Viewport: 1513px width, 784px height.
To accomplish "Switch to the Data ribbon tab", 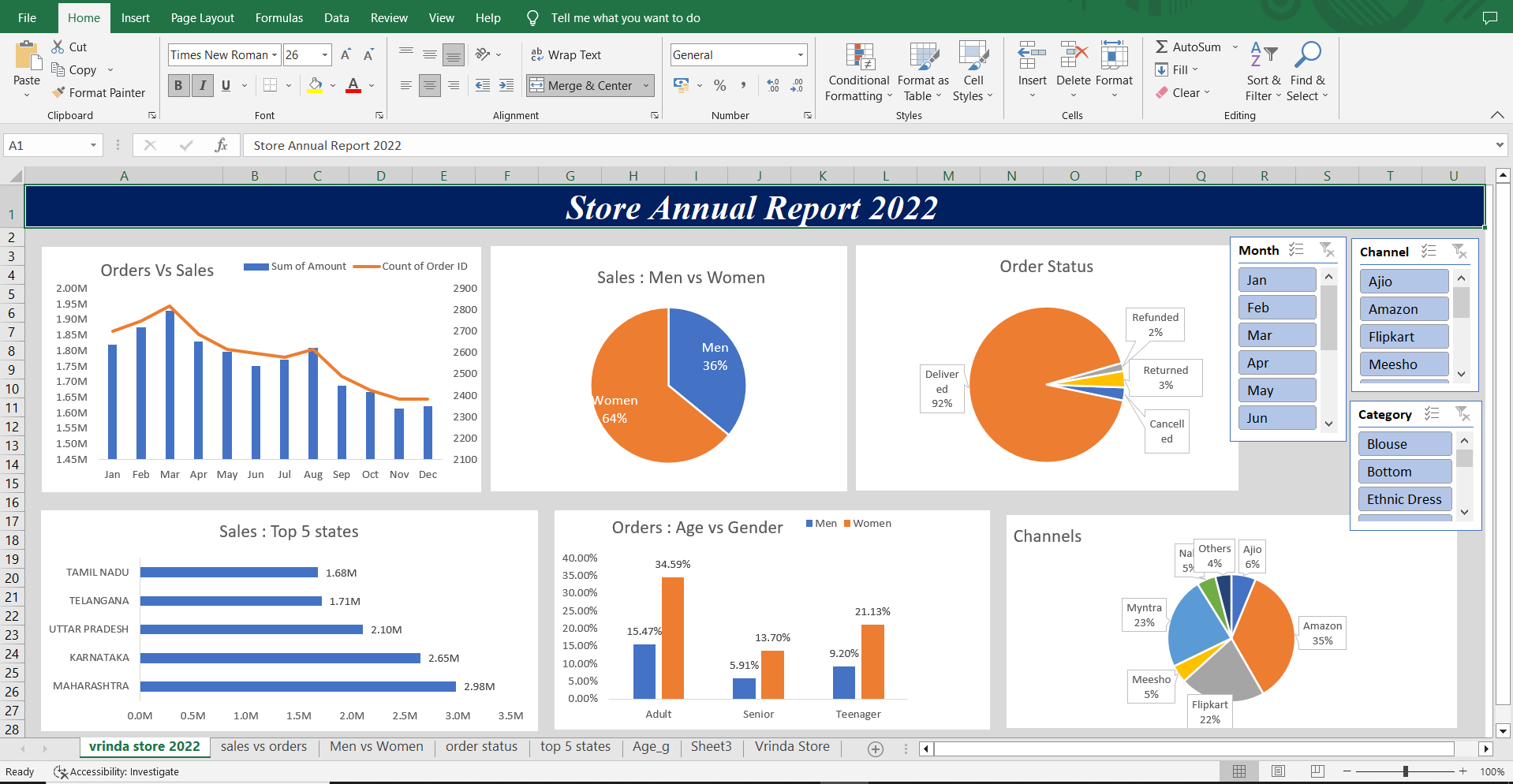I will coord(336,17).
